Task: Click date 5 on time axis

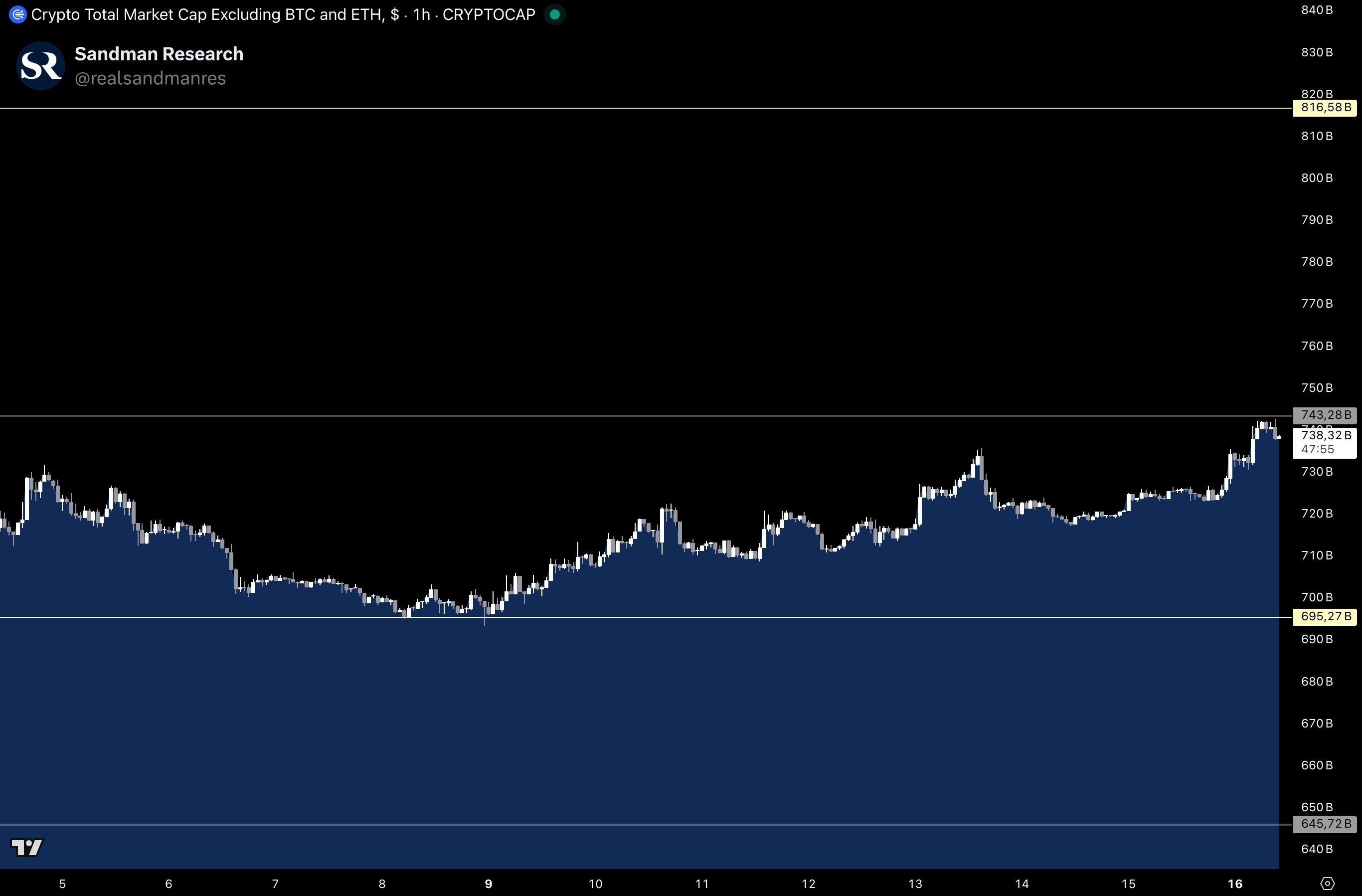Action: click(x=62, y=884)
